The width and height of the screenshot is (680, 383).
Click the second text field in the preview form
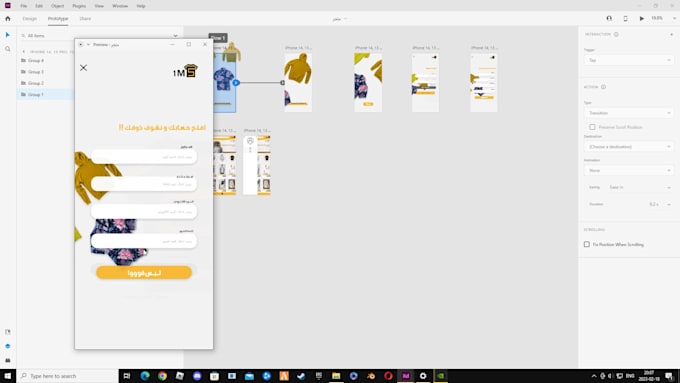tap(144, 184)
